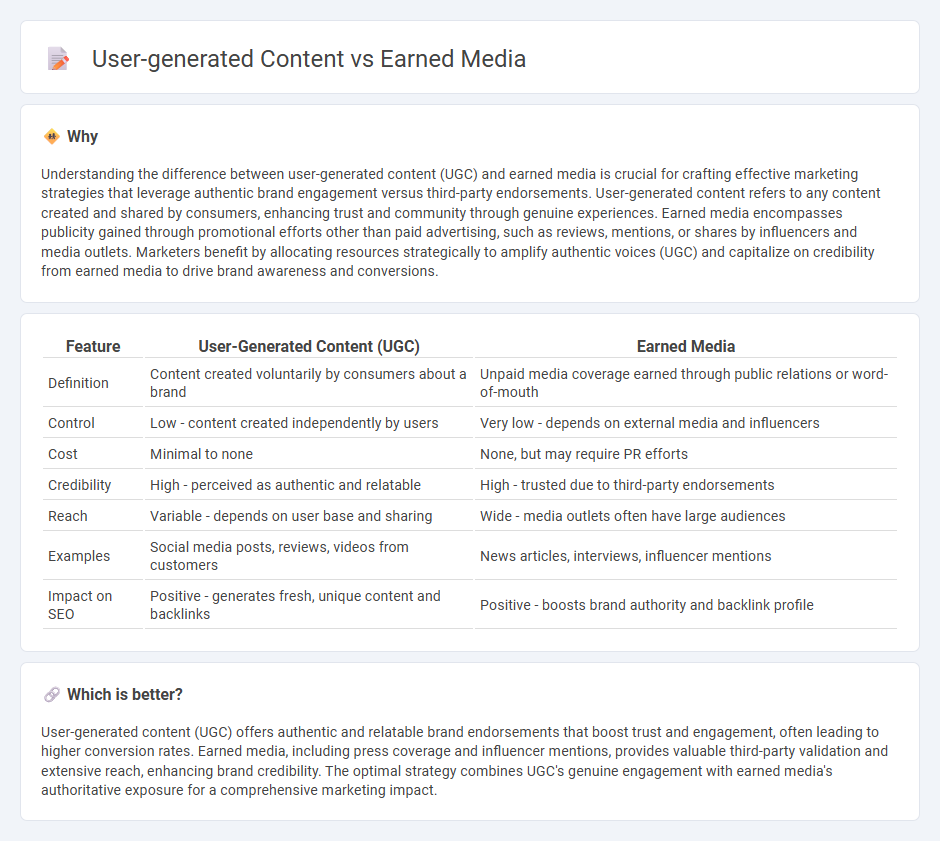The height and width of the screenshot is (841, 940).
Task: Click cell Positive - boosts brand authority and backlink profile
Action: click(686, 605)
